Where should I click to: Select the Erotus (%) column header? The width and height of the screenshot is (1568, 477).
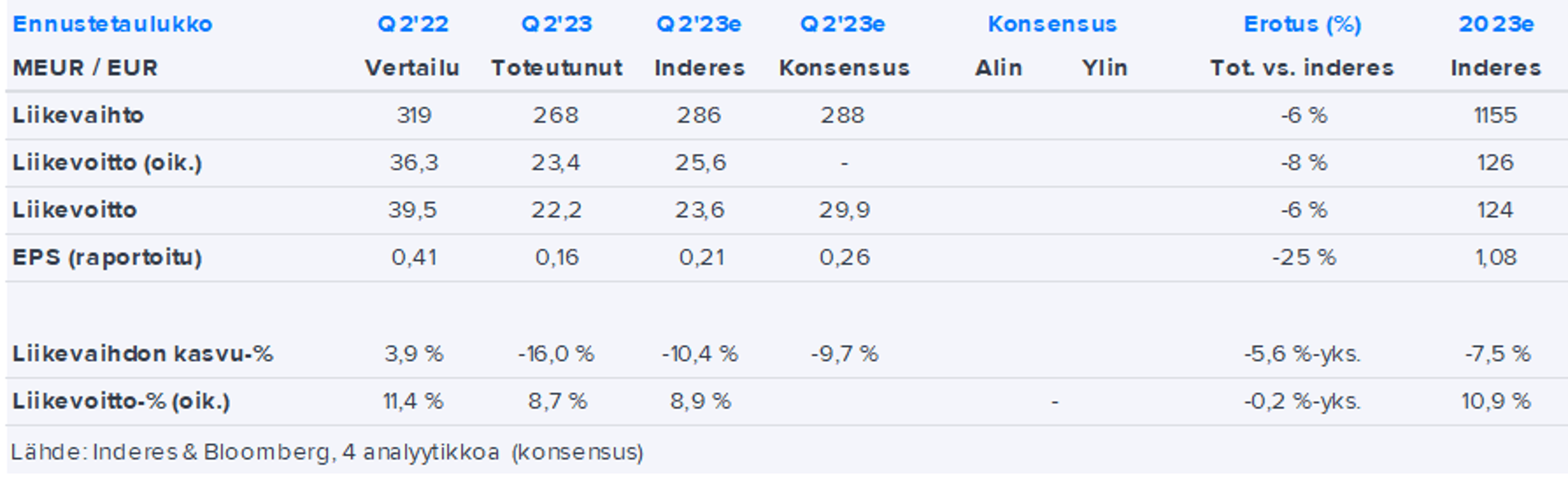(1302, 25)
